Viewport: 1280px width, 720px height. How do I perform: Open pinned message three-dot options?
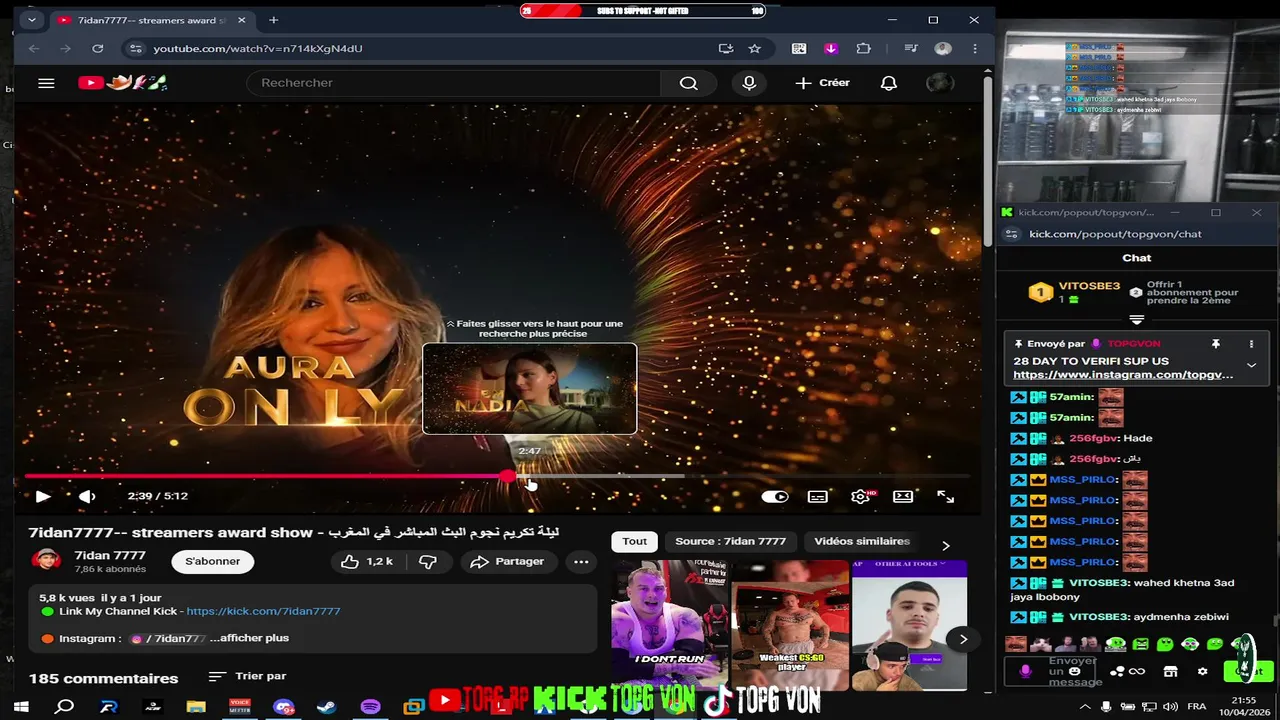[1251, 344]
